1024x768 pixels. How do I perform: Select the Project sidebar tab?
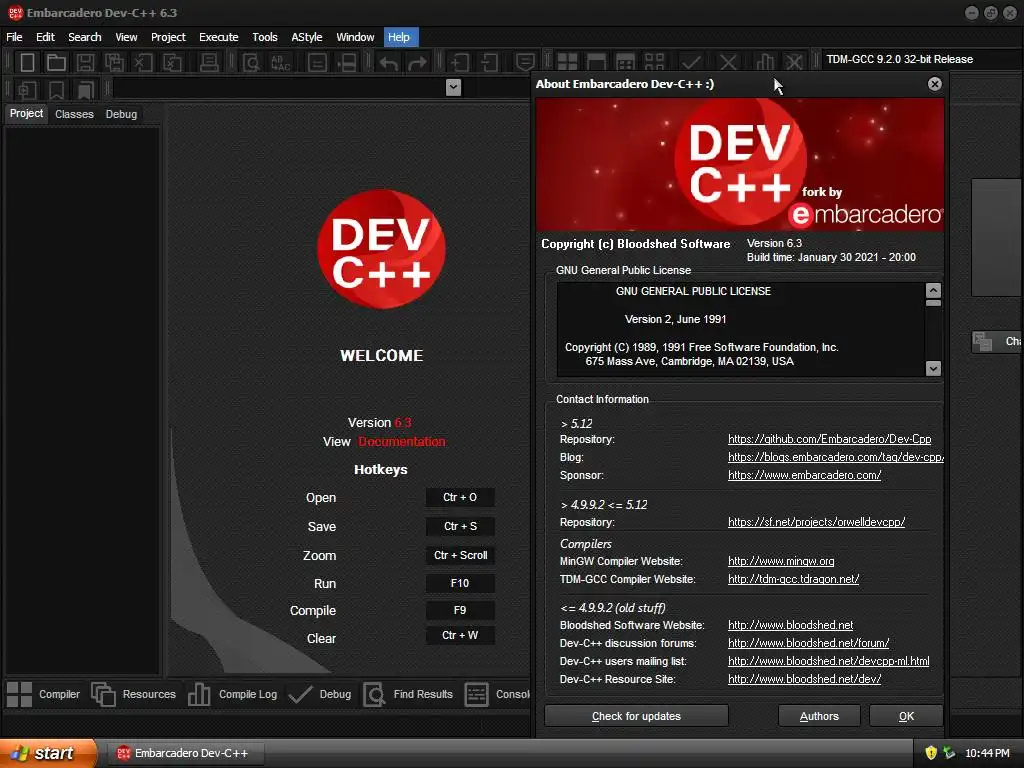pyautogui.click(x=27, y=114)
